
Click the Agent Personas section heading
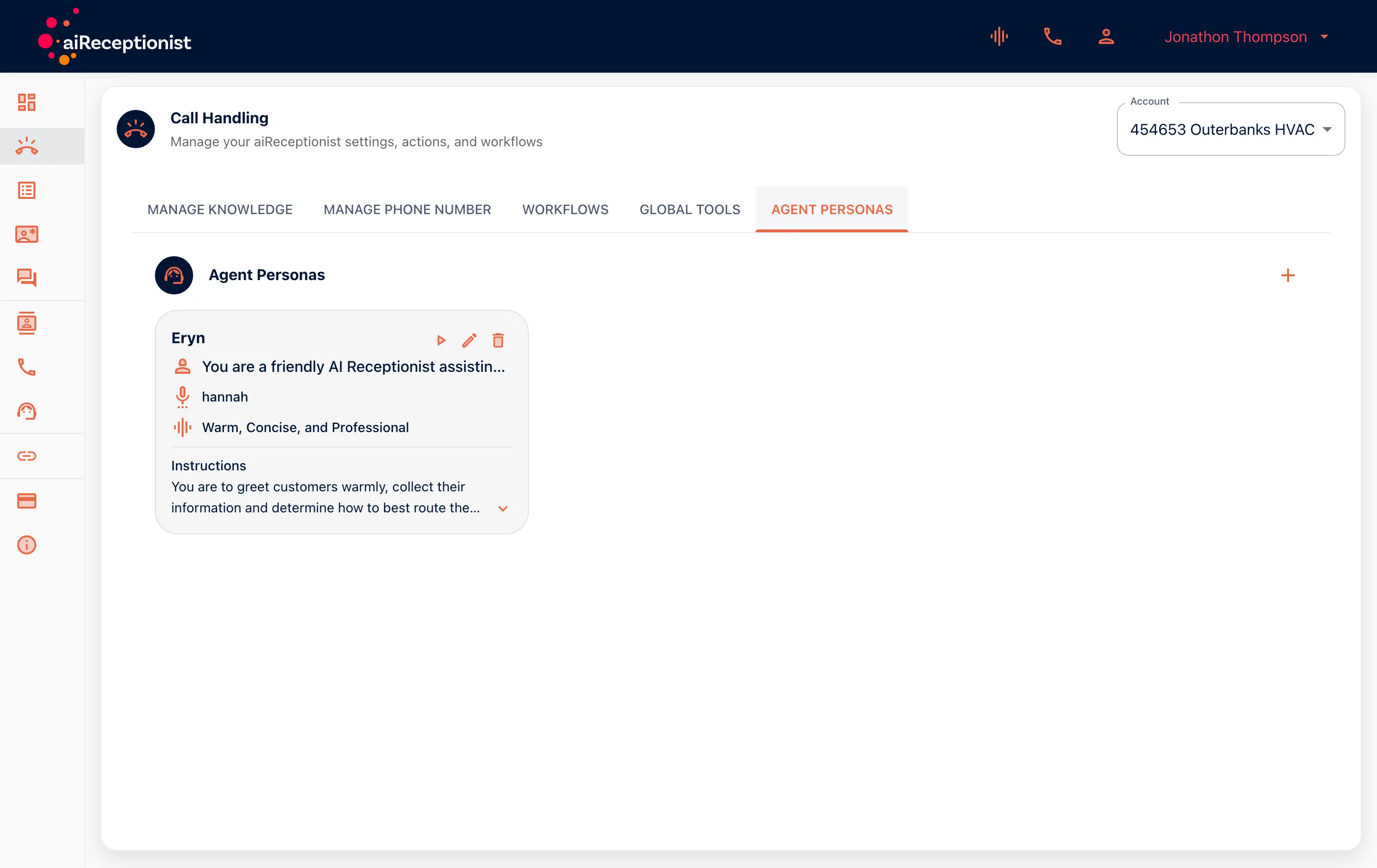266,275
